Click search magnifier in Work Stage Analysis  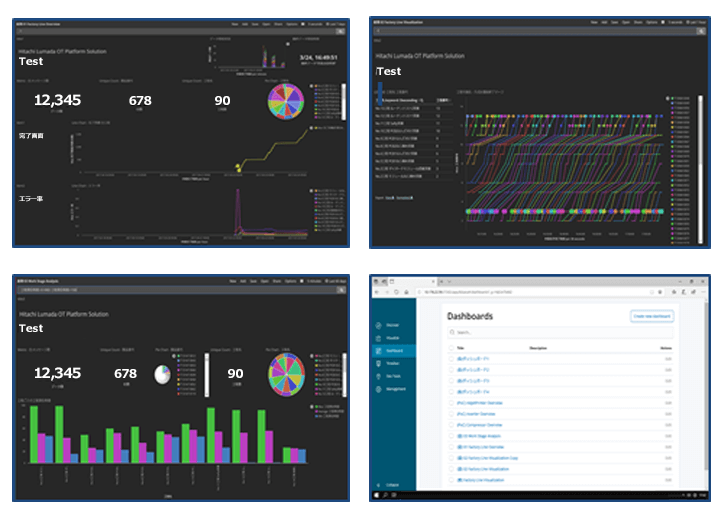340,290
